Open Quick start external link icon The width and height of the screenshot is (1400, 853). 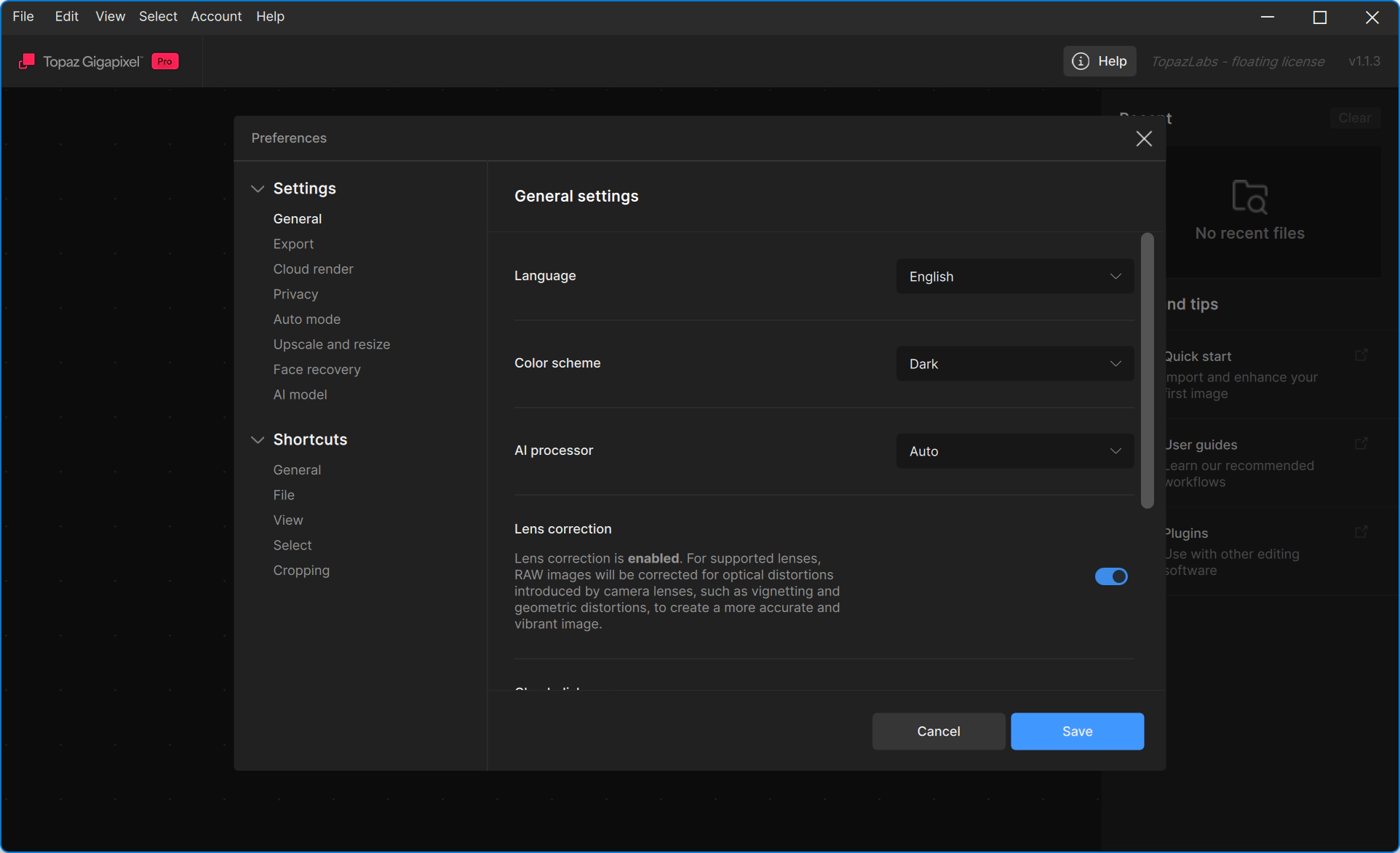tap(1361, 355)
